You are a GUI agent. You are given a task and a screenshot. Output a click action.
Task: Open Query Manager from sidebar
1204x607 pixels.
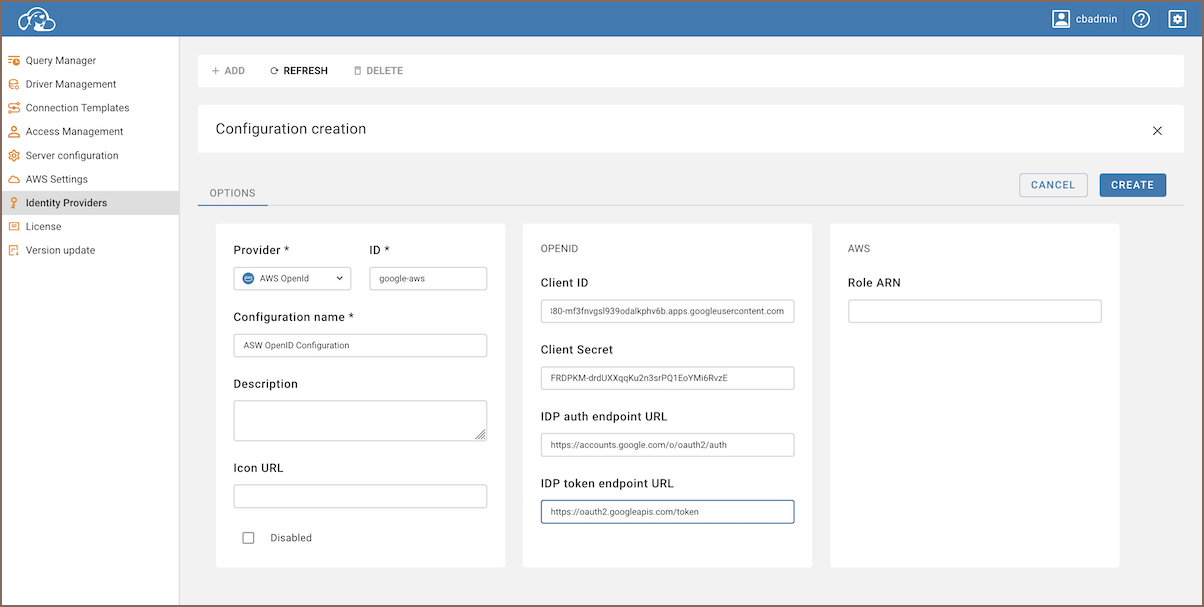coord(60,61)
